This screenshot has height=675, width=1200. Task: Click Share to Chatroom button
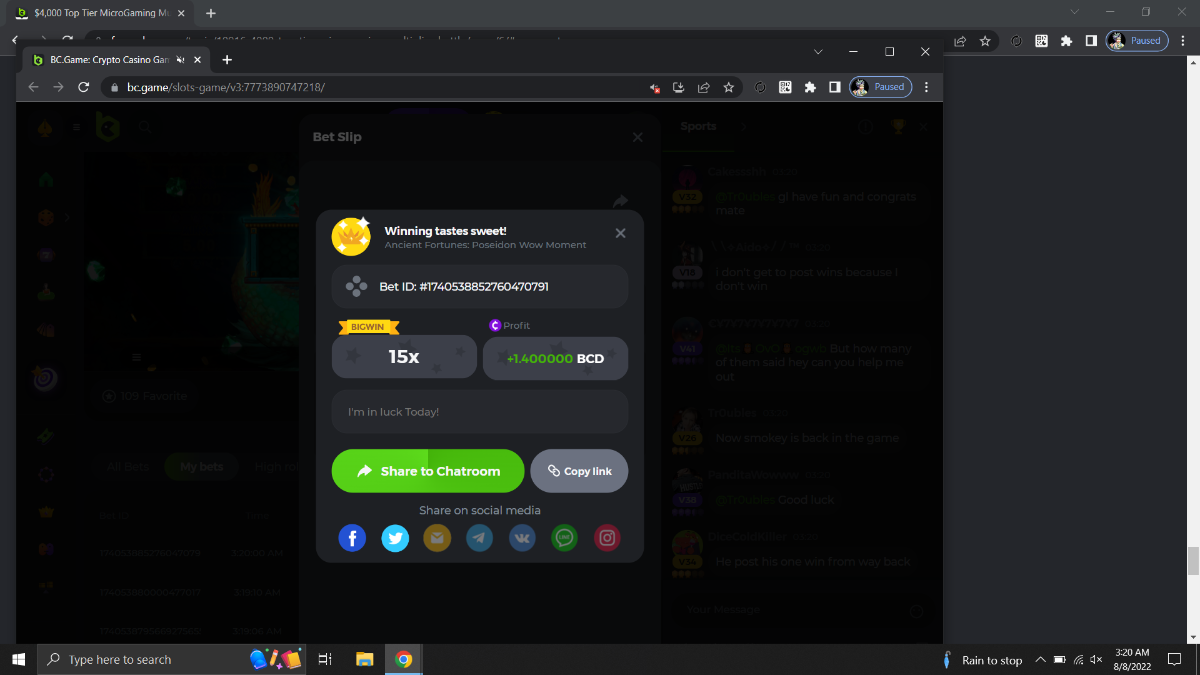pyautogui.click(x=428, y=471)
